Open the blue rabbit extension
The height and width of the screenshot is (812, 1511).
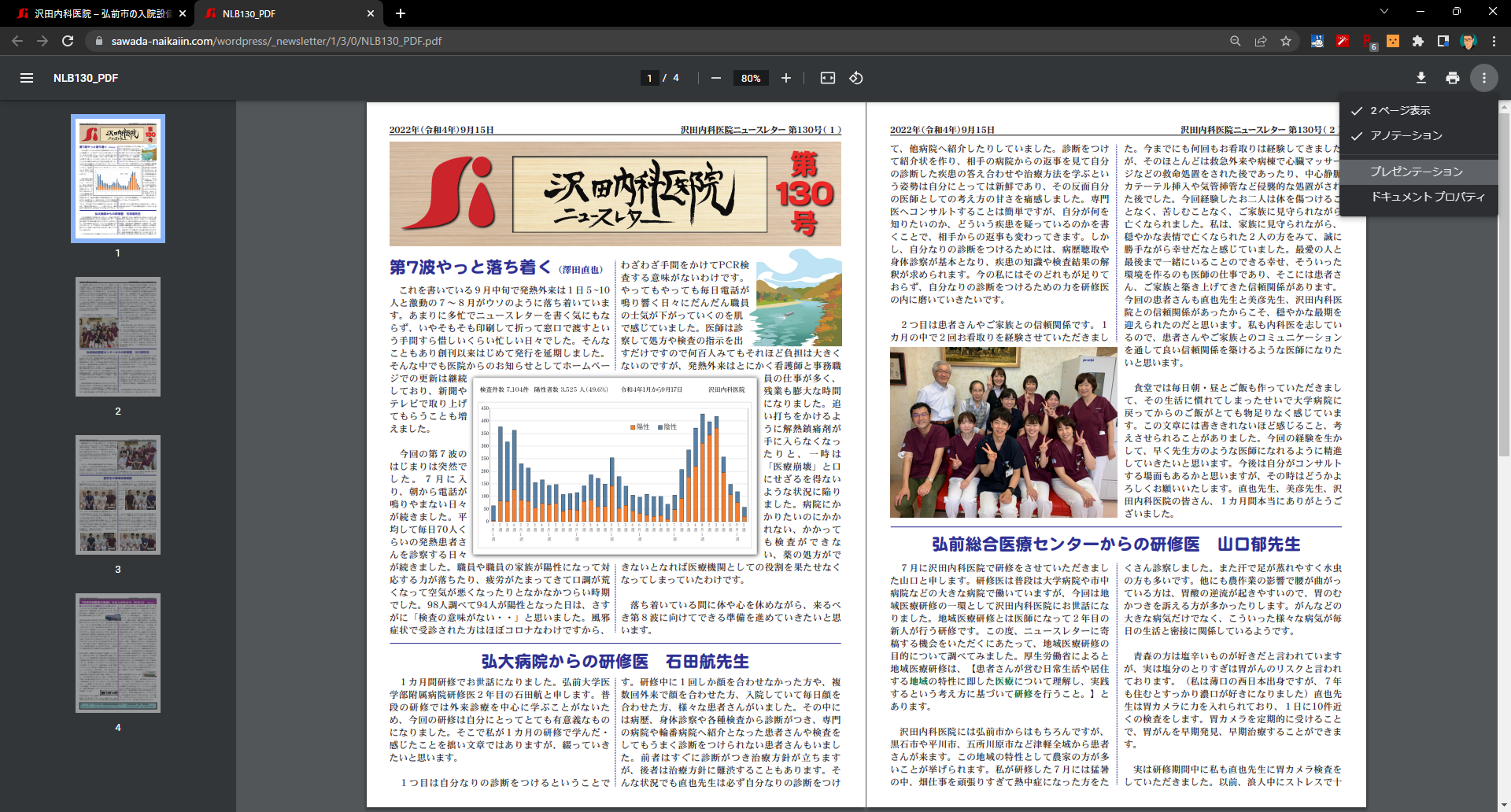tap(1317, 41)
